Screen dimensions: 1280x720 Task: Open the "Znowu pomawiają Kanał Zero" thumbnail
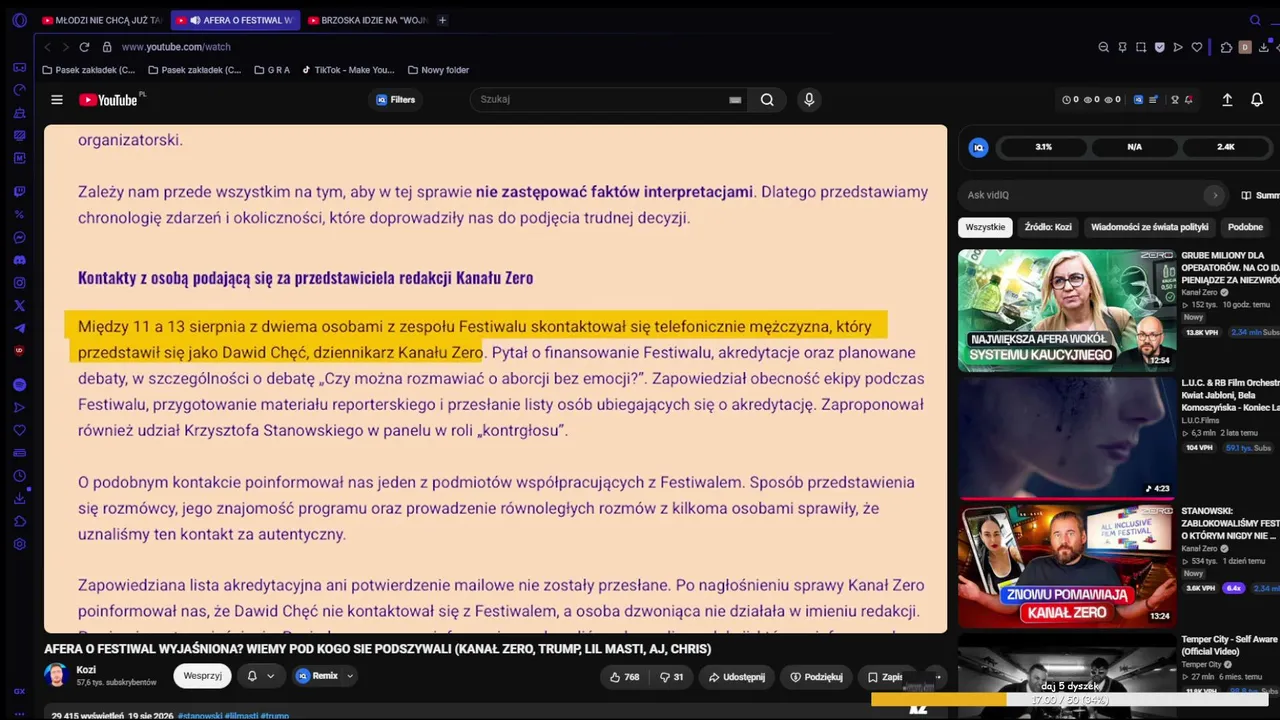1067,566
